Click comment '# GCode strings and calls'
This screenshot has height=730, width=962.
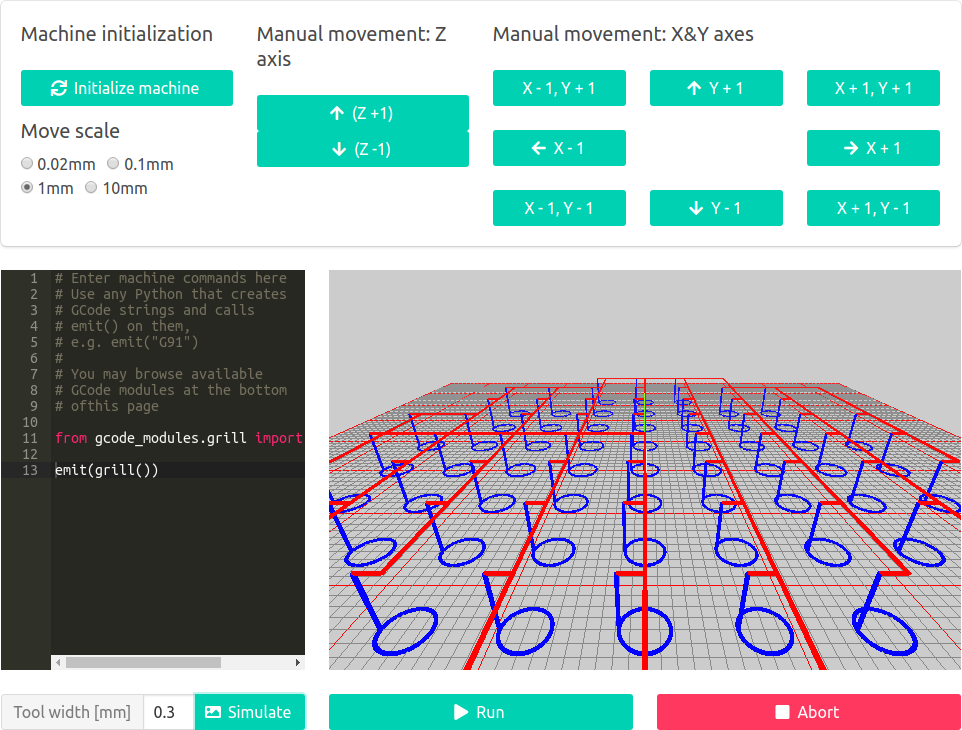(155, 310)
